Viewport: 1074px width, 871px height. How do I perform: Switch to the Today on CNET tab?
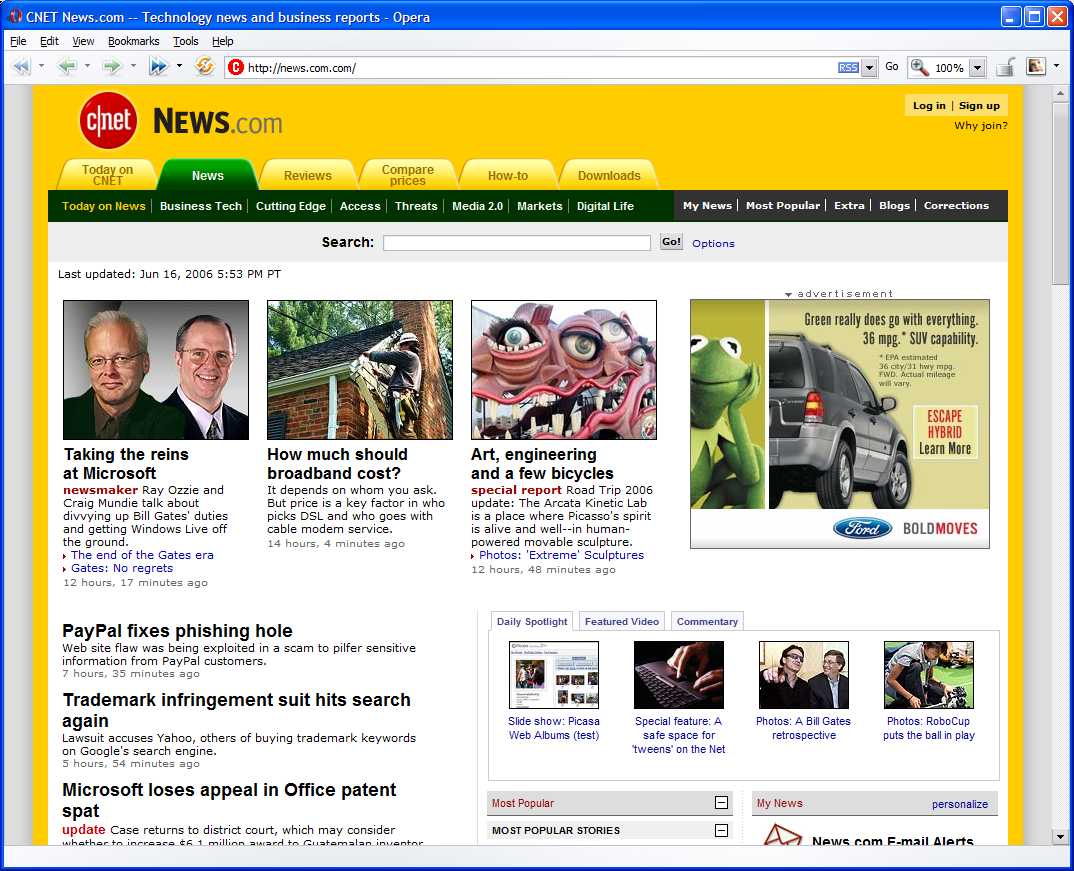coord(108,175)
